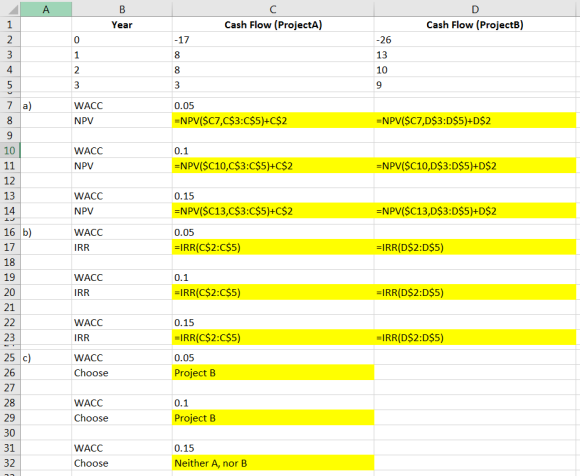Select the Project B cell in row 26

click(273, 373)
